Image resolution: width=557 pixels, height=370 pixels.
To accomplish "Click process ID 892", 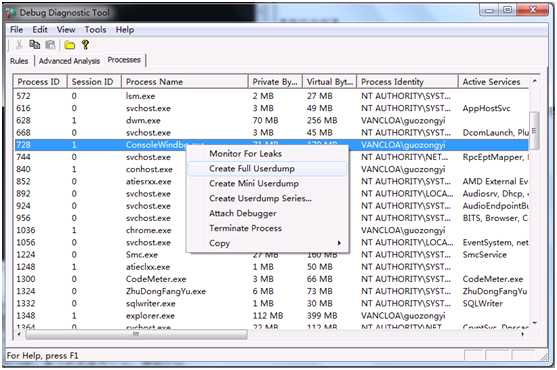I will (23, 194).
